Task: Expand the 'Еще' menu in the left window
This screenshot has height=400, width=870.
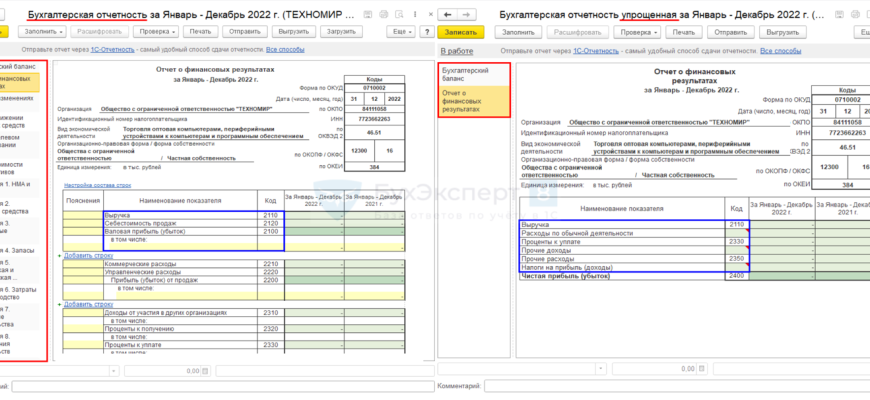Action: 401,32
